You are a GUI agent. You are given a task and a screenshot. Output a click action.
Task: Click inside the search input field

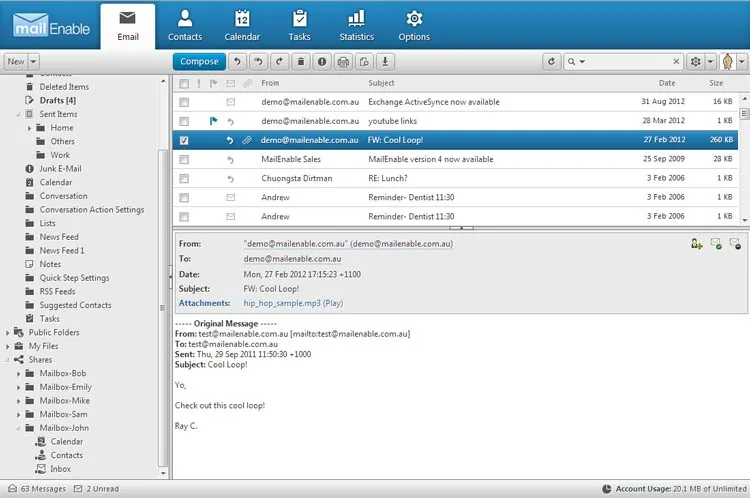628,62
